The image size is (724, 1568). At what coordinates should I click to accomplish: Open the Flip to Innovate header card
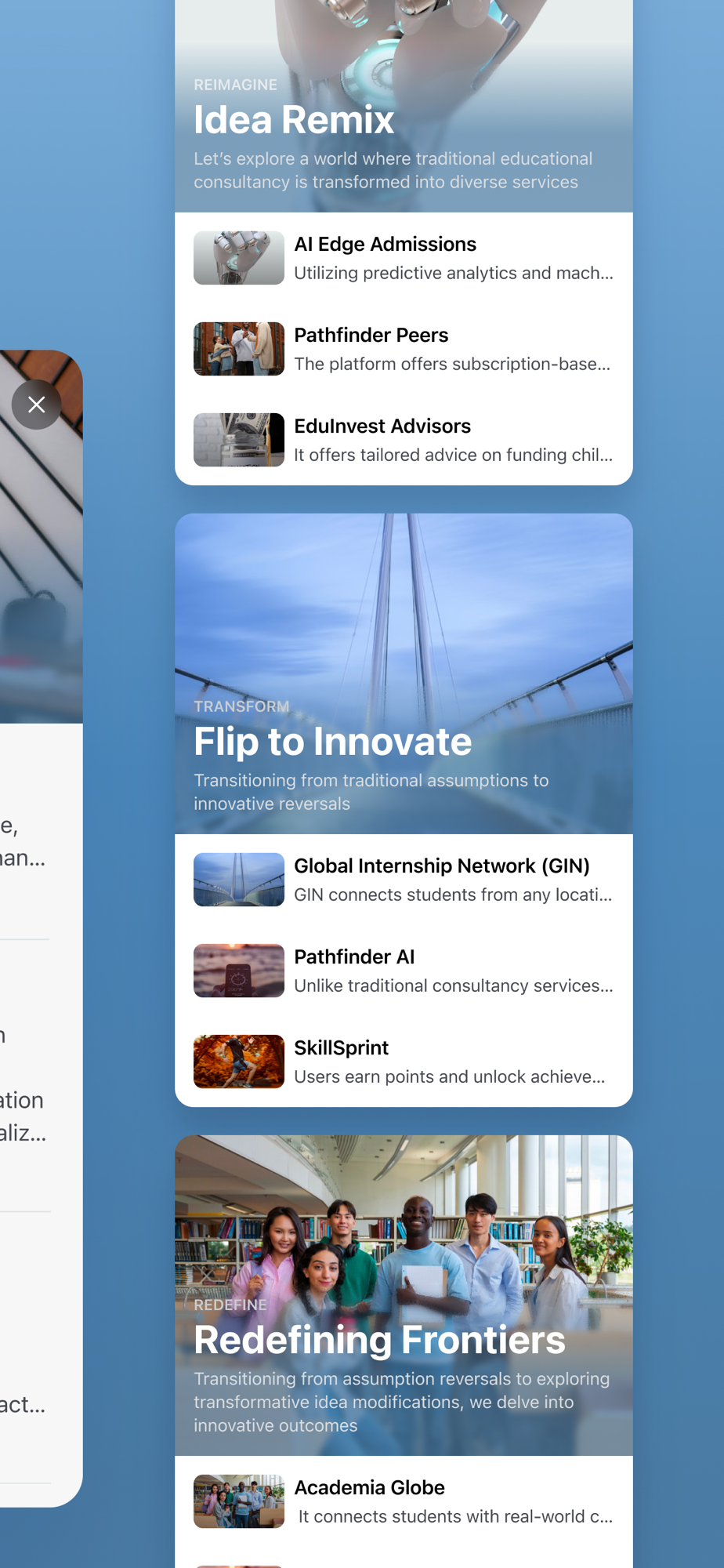404,673
